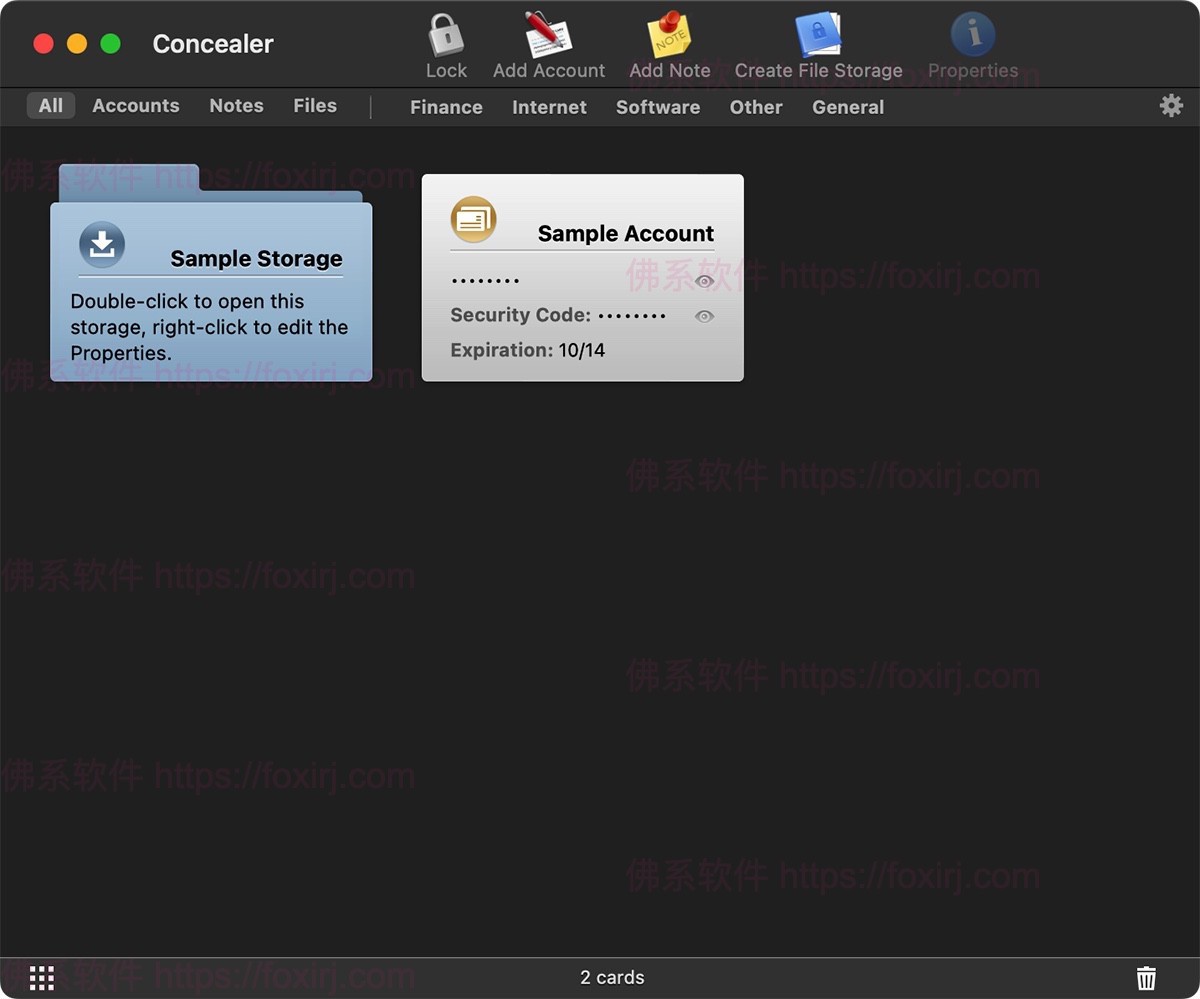Select the All filter toggle
Viewport: 1200px width, 999px height.
[x=50, y=105]
